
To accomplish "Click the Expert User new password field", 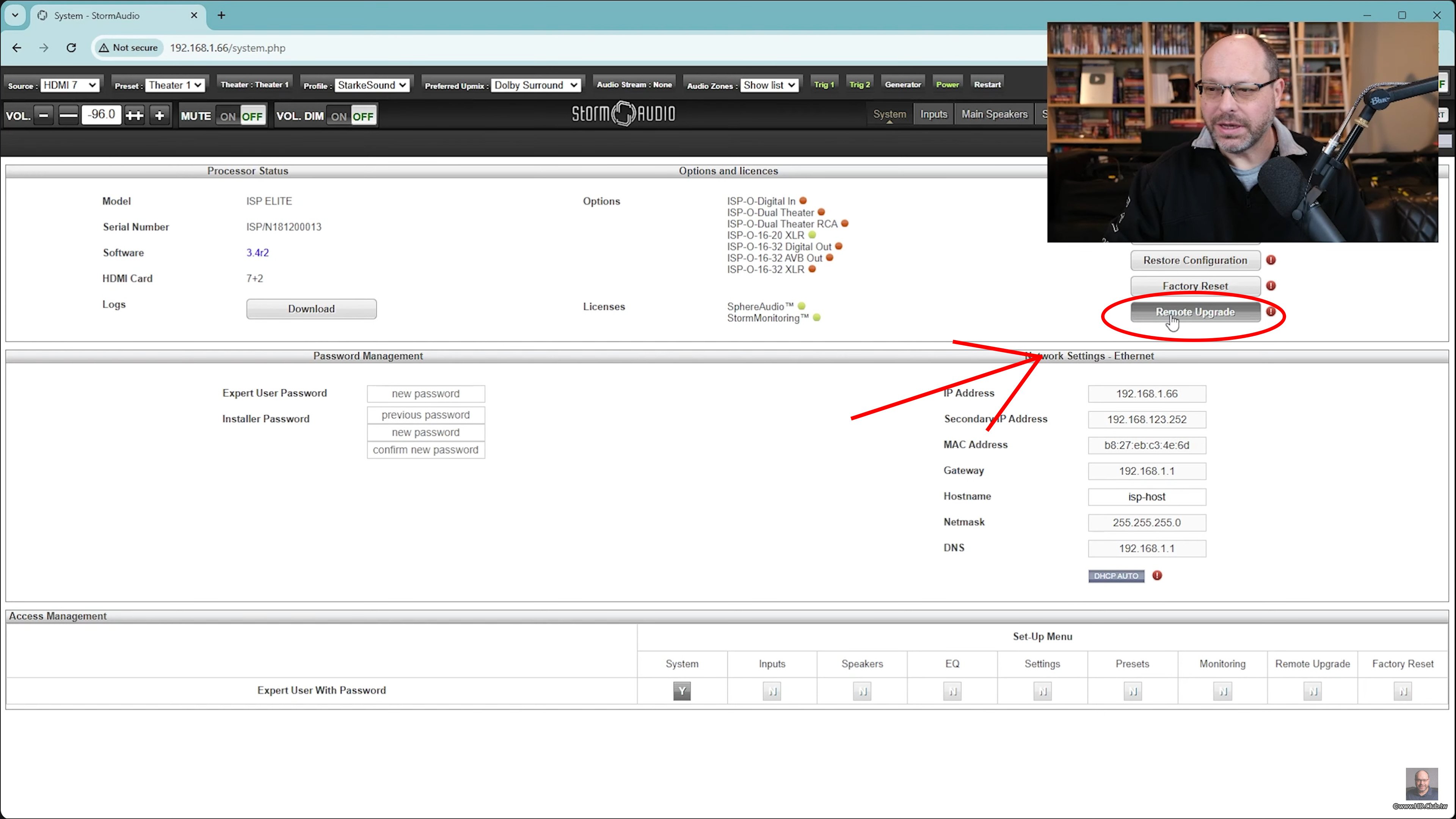I will pyautogui.click(x=425, y=394).
